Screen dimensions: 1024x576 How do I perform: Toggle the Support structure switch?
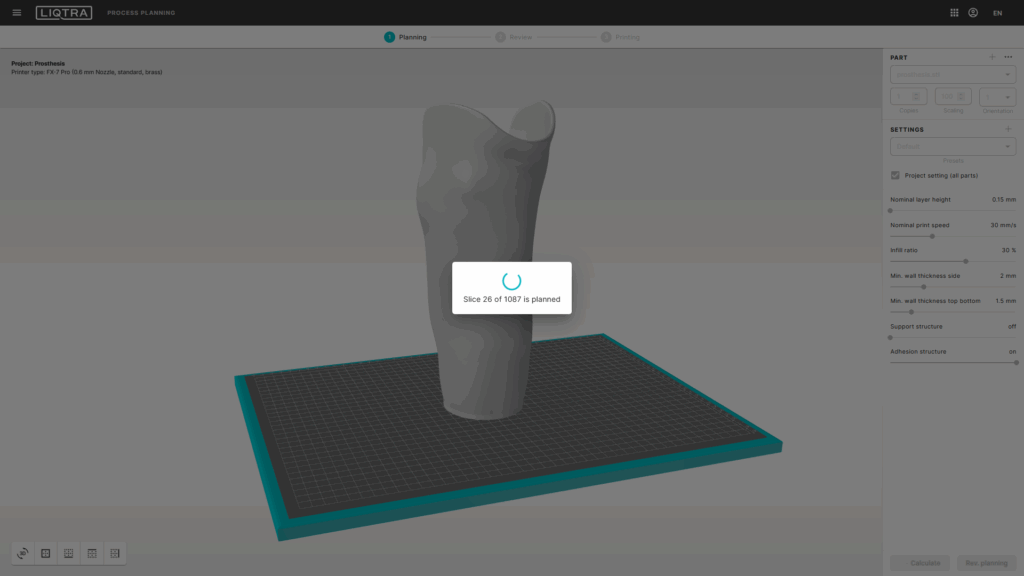(x=891, y=337)
